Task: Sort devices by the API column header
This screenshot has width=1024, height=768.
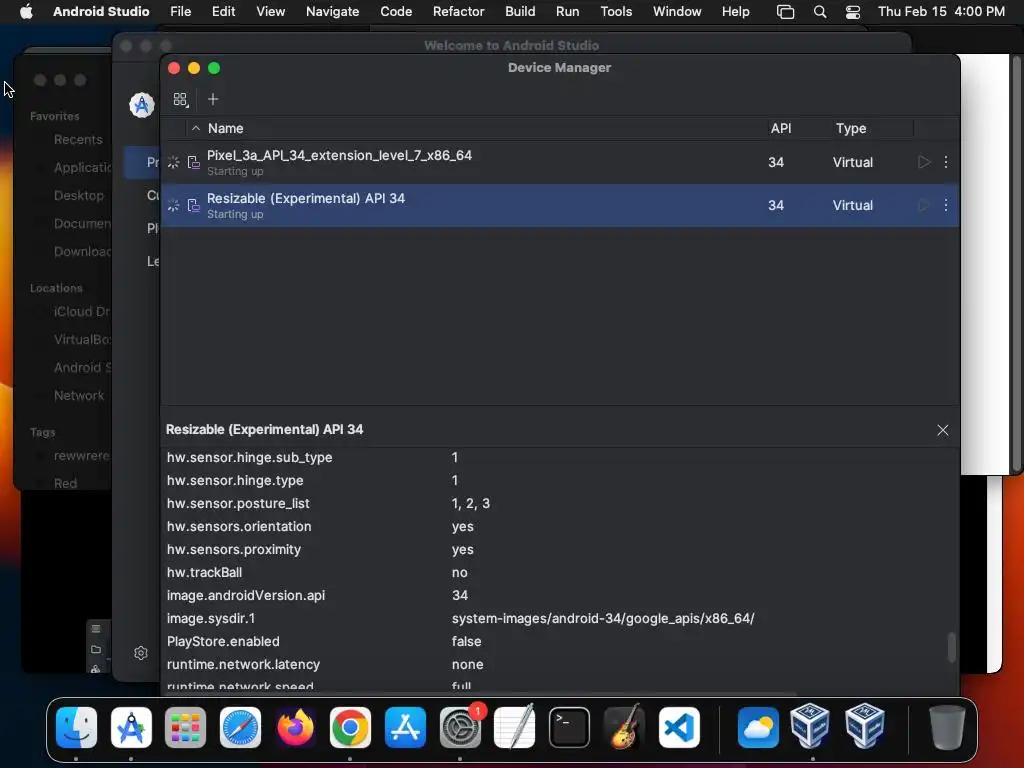Action: click(780, 129)
